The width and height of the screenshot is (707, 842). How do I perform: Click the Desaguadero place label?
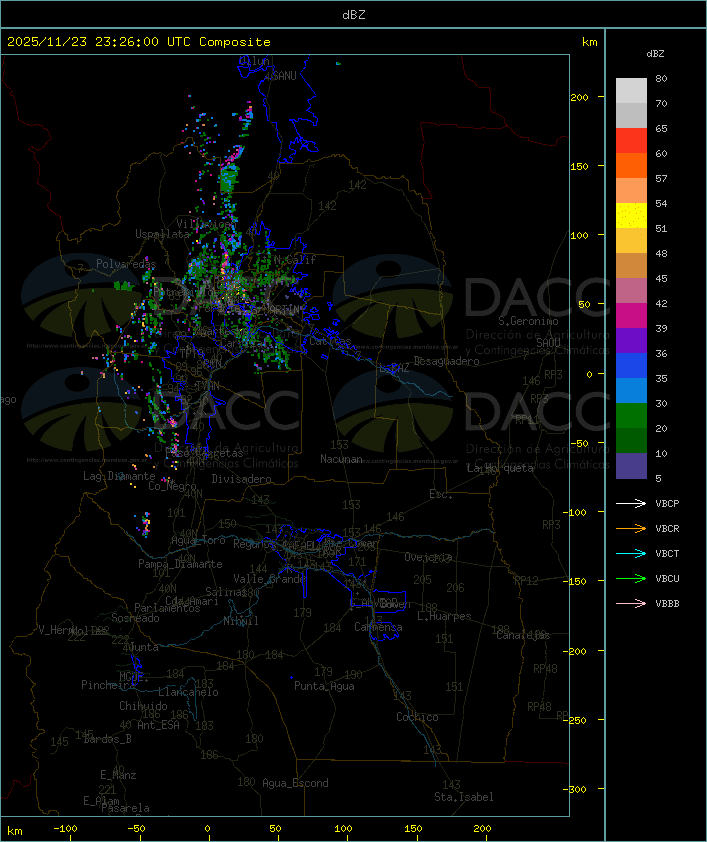coord(446,361)
